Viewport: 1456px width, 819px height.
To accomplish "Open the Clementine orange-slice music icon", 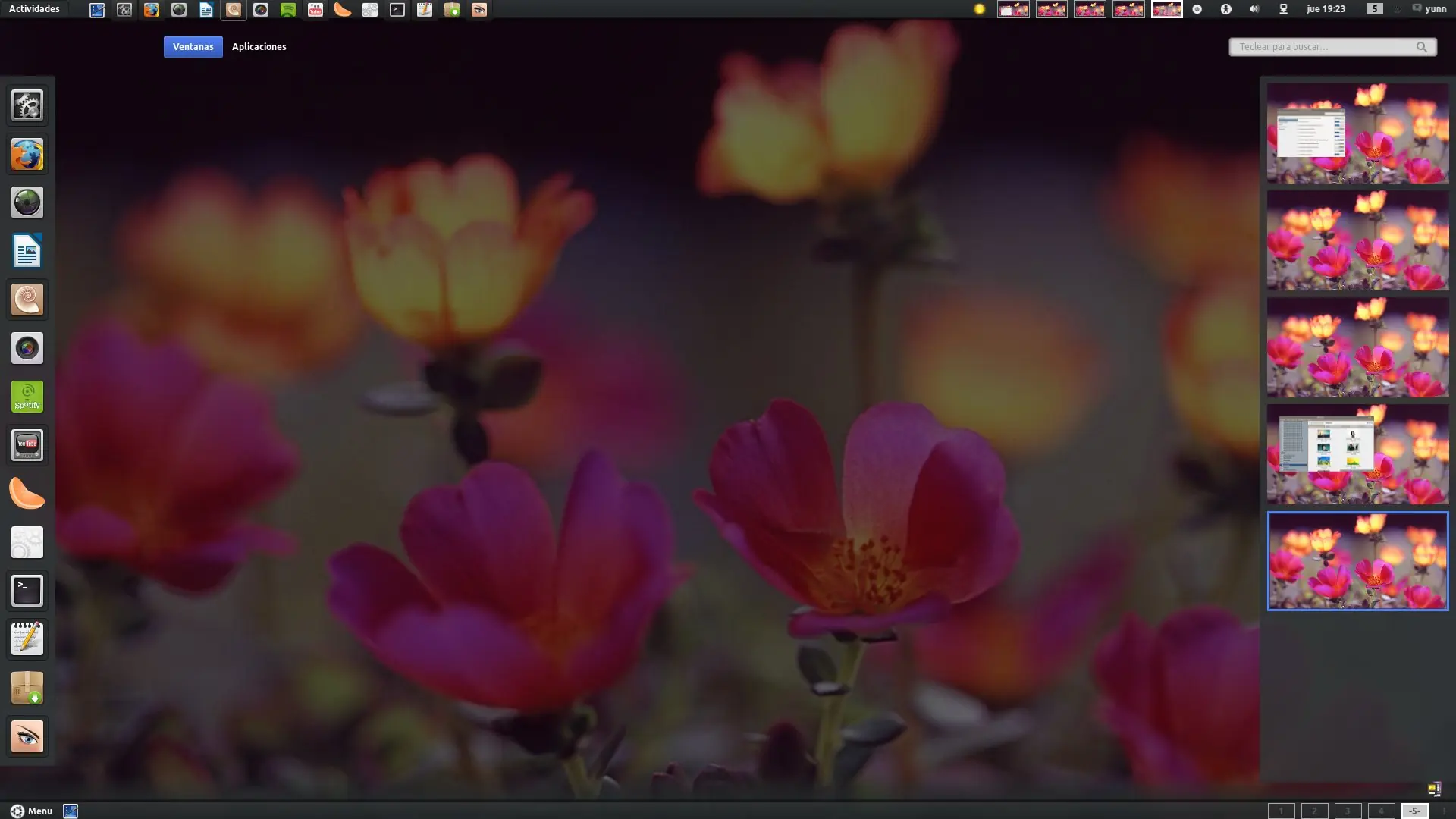I will pos(27,494).
